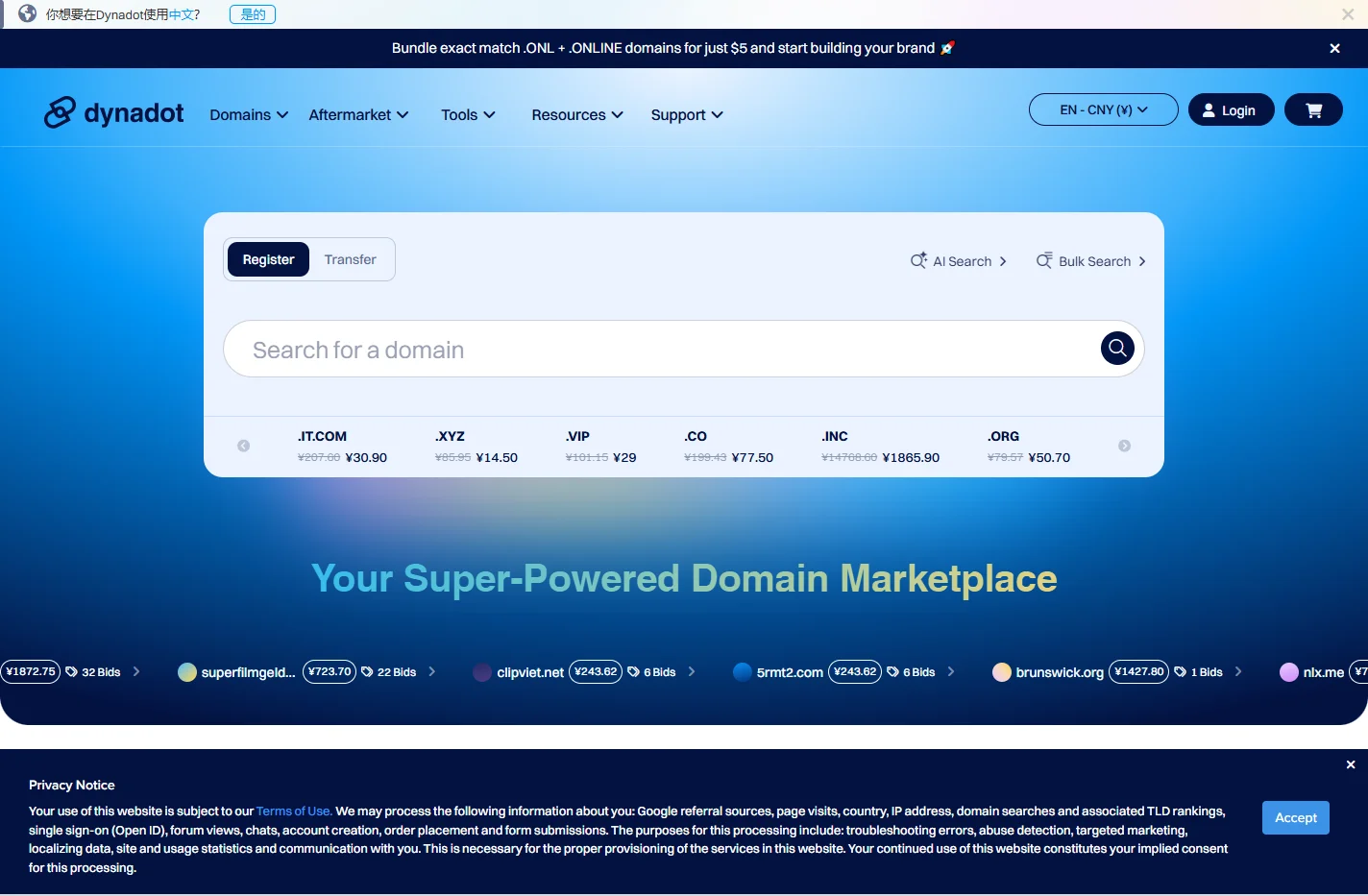1368x896 pixels.
Task: Open superfilmgeld... domain listing
Action: click(x=248, y=672)
